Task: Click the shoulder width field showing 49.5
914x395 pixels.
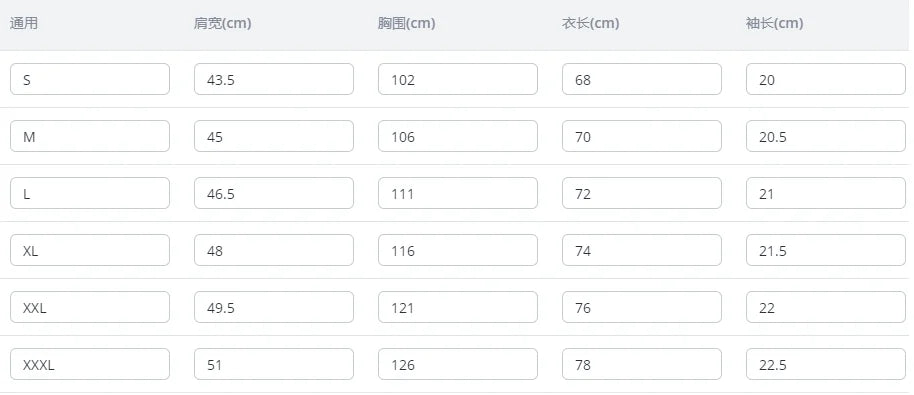Action: [x=274, y=308]
